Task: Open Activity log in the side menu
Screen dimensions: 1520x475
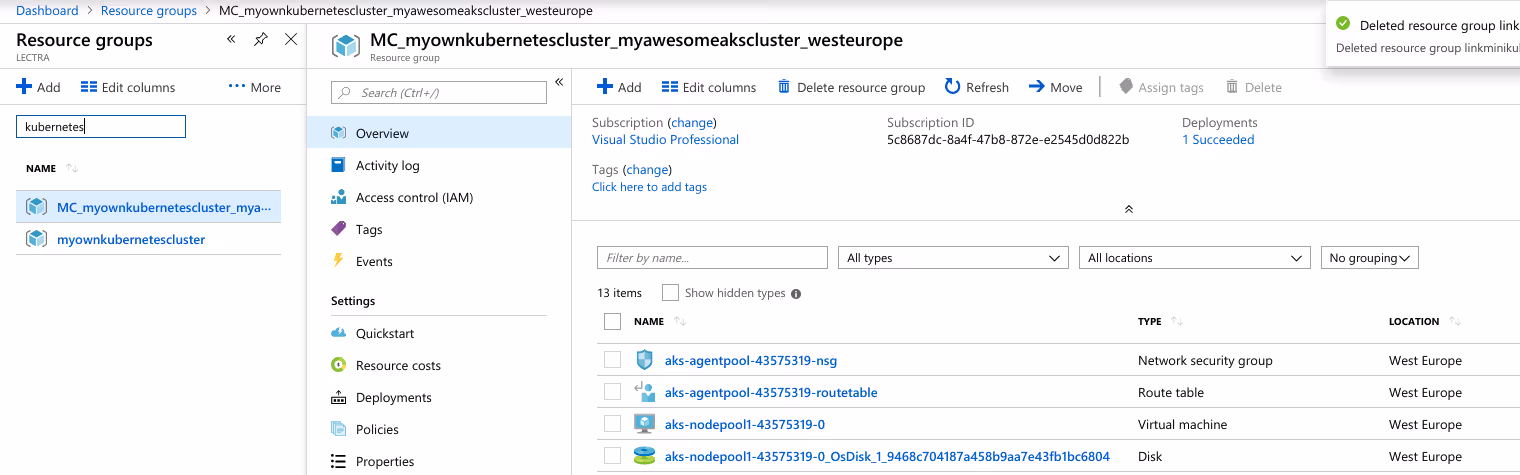Action: [387, 166]
